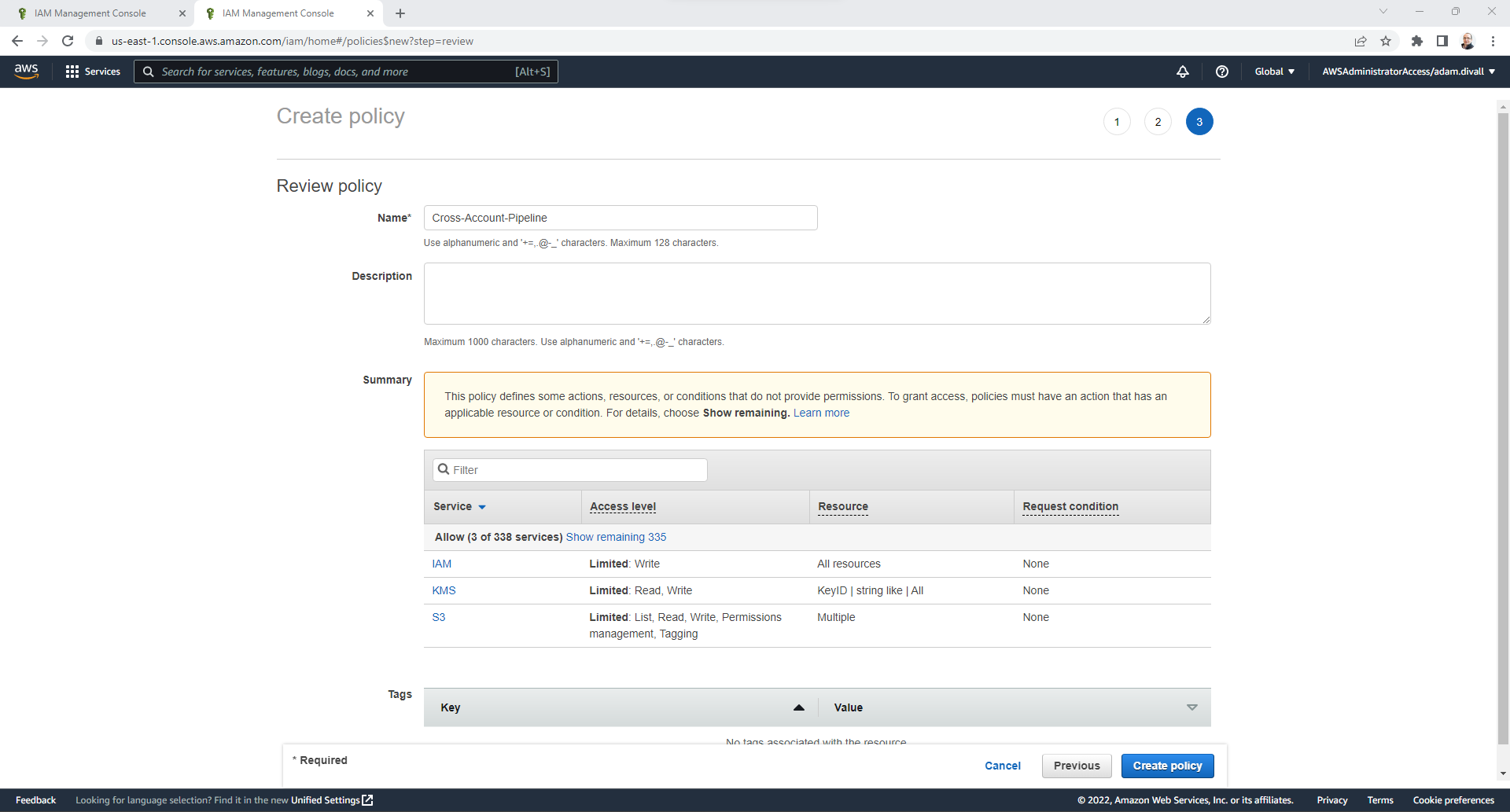Open the notifications bell

click(x=1182, y=72)
